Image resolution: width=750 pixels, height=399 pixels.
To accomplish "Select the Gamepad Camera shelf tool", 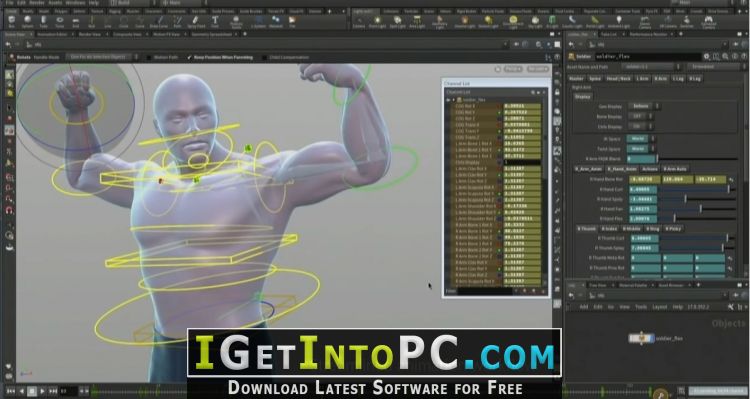I will coord(708,22).
